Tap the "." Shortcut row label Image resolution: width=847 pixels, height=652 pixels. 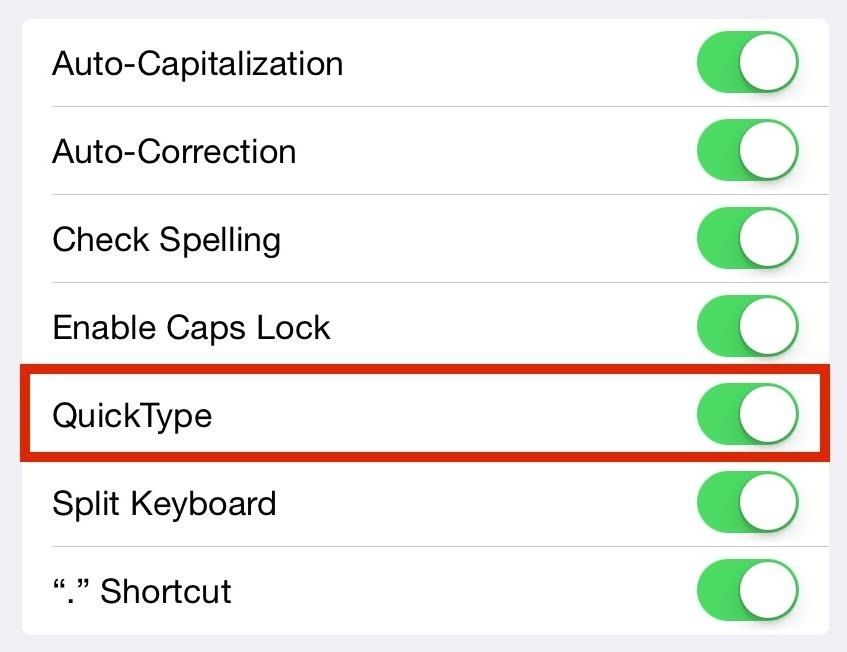click(x=140, y=591)
